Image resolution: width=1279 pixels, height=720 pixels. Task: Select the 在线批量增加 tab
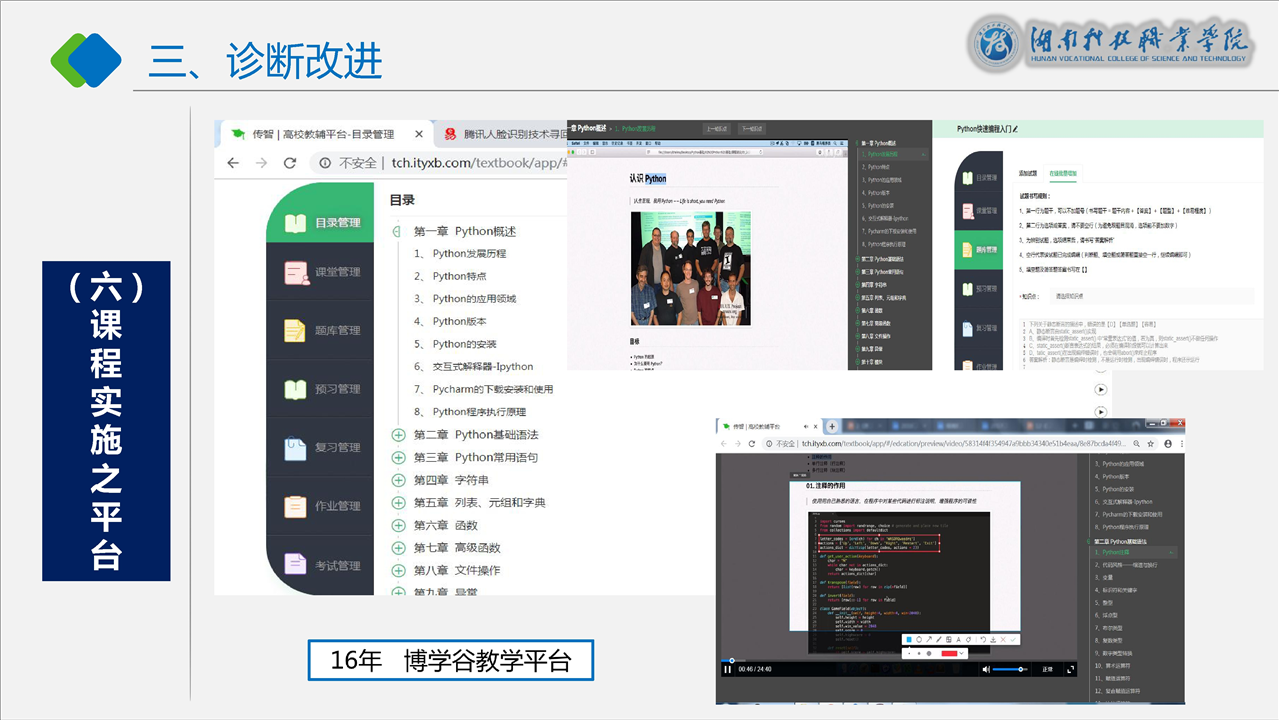1062,173
